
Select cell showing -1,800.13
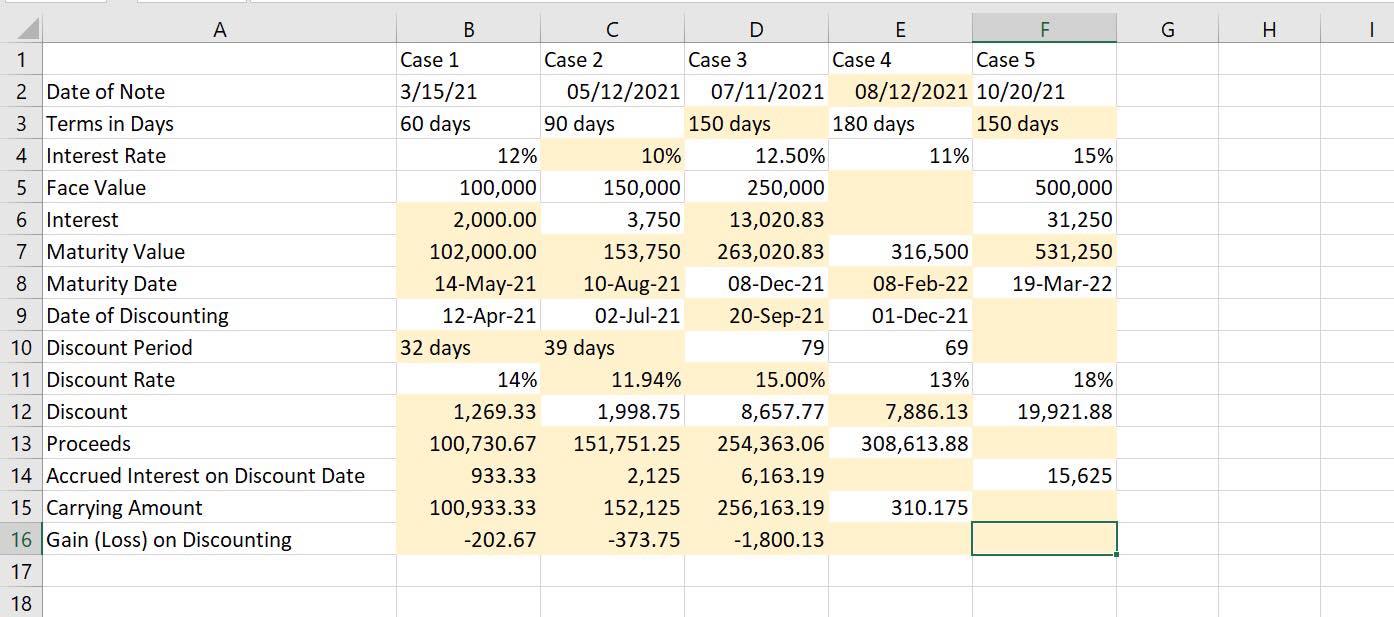(756, 539)
